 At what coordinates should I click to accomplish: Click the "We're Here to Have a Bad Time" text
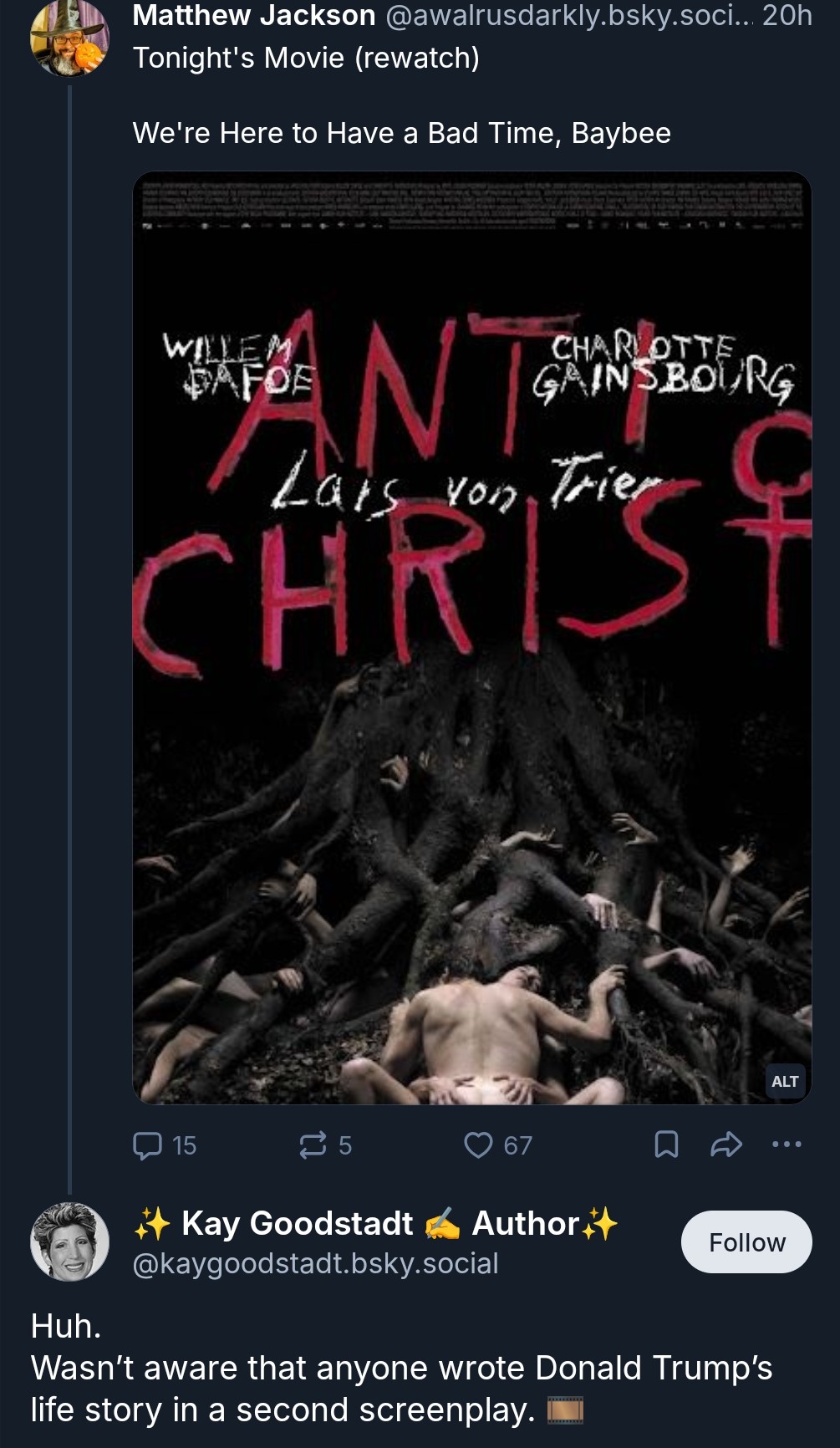pyautogui.click(x=401, y=133)
